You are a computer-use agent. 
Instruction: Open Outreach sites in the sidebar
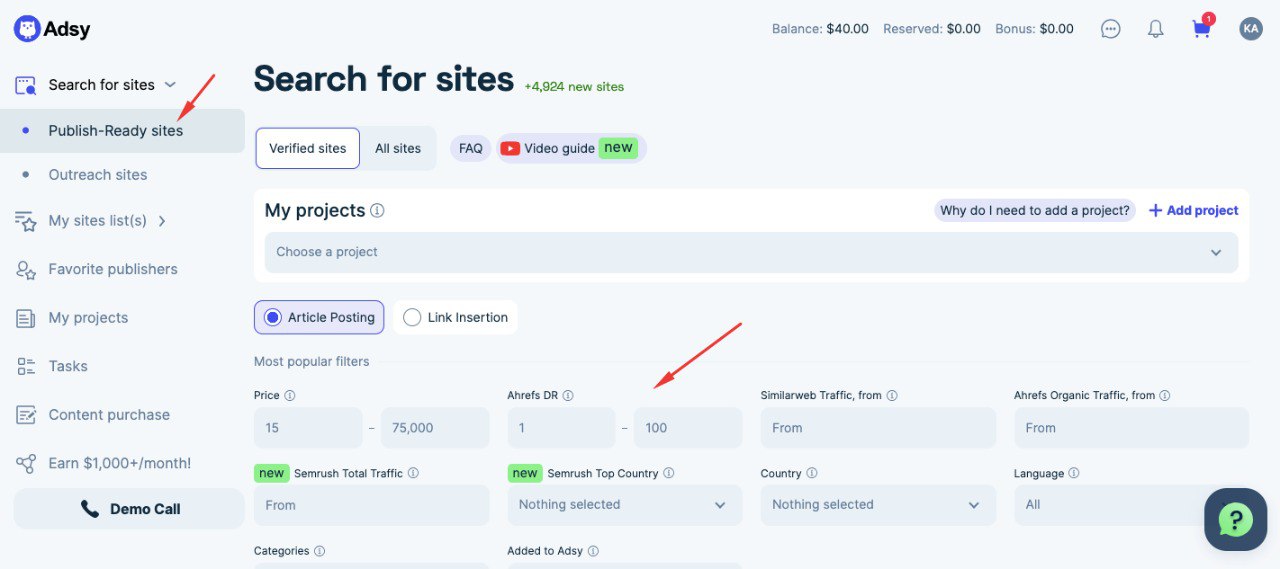[98, 175]
